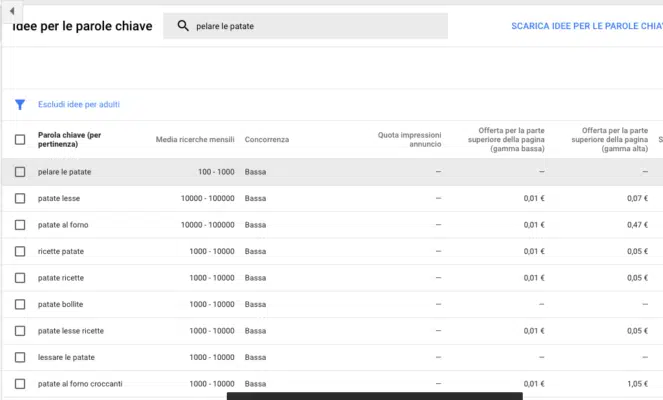Screen dimensions: 663x400
Task: Sort by 'Media ricerche mensili' column header
Action: [x=195, y=140]
